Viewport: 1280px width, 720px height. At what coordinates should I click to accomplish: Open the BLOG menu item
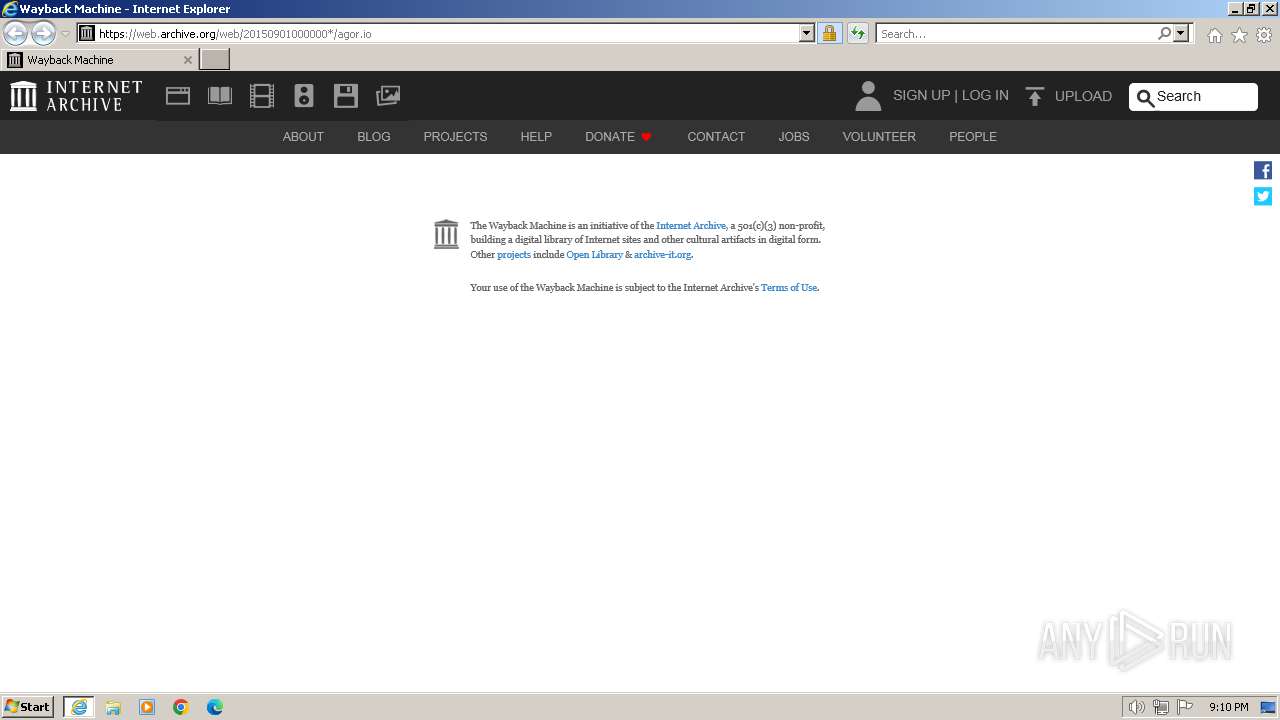(374, 137)
